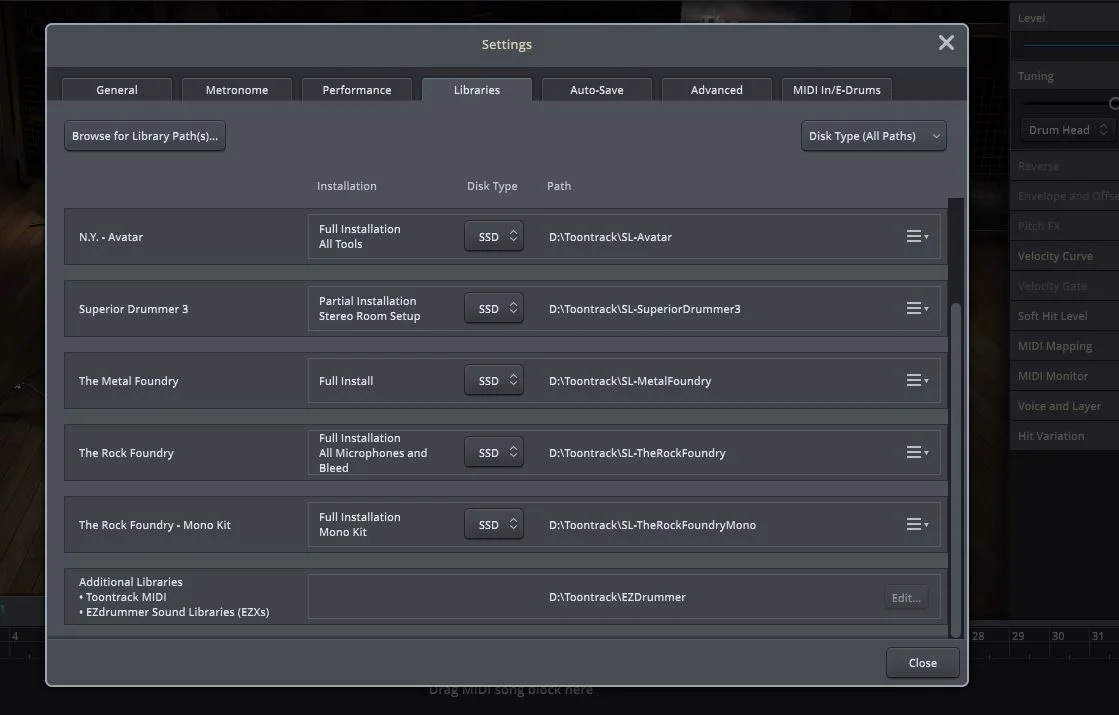The width and height of the screenshot is (1119, 715).
Task: Open Superior Drummer 3 path options menu icon
Action: pos(917,308)
